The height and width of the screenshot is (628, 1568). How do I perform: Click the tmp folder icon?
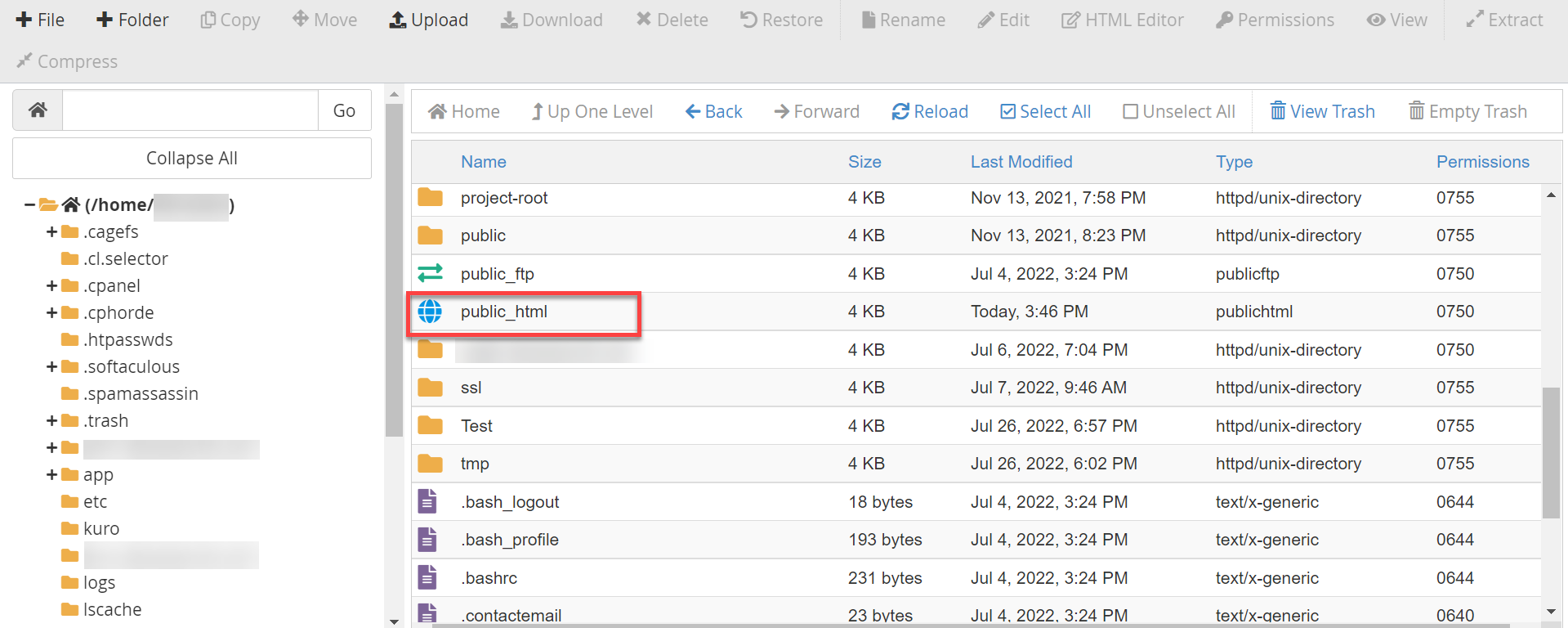pyautogui.click(x=430, y=464)
